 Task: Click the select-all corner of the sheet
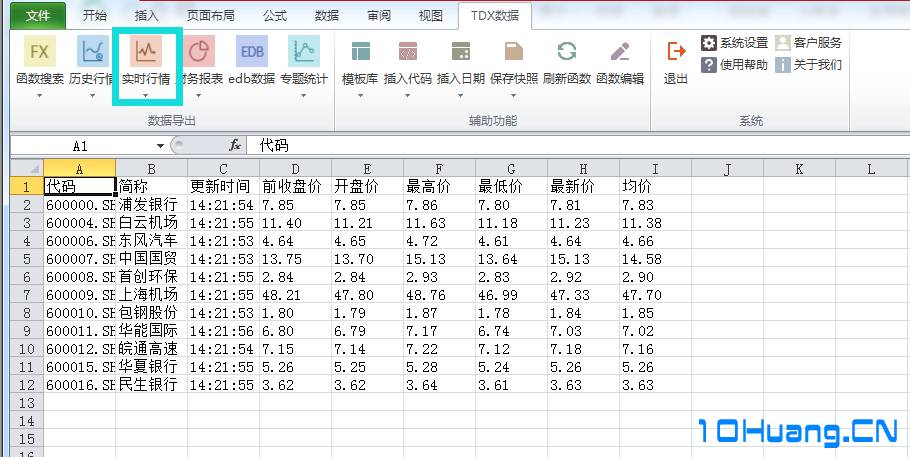pyautogui.click(x=27, y=168)
